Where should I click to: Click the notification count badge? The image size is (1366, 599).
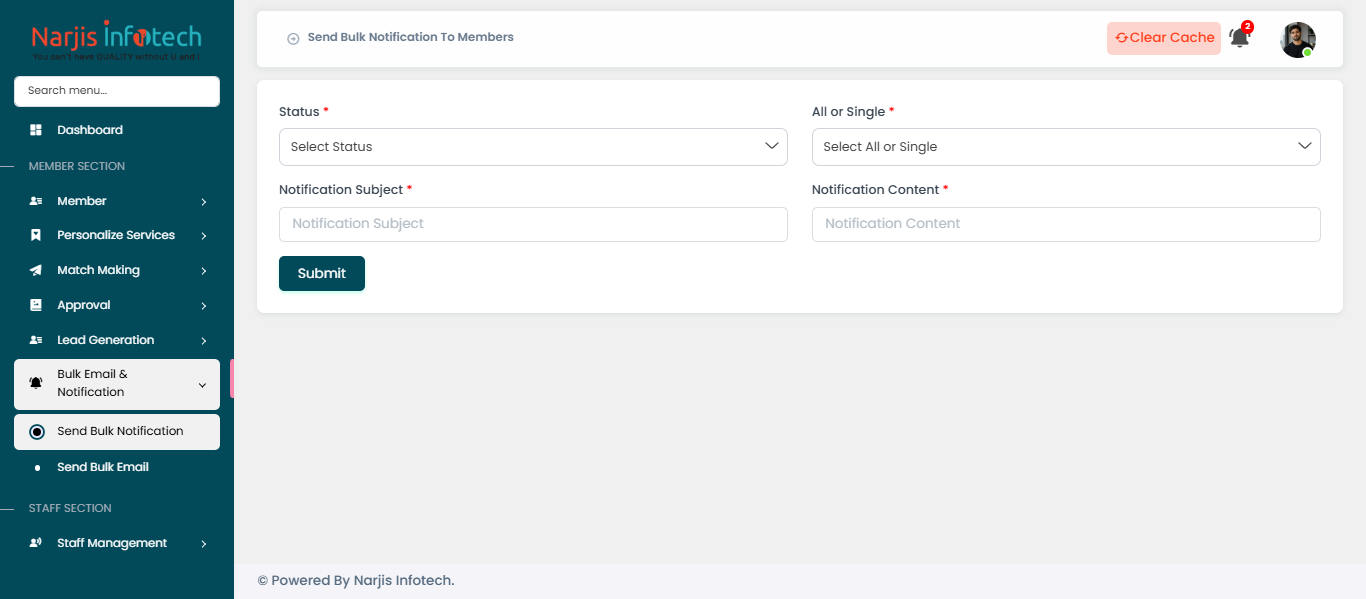(1247, 27)
